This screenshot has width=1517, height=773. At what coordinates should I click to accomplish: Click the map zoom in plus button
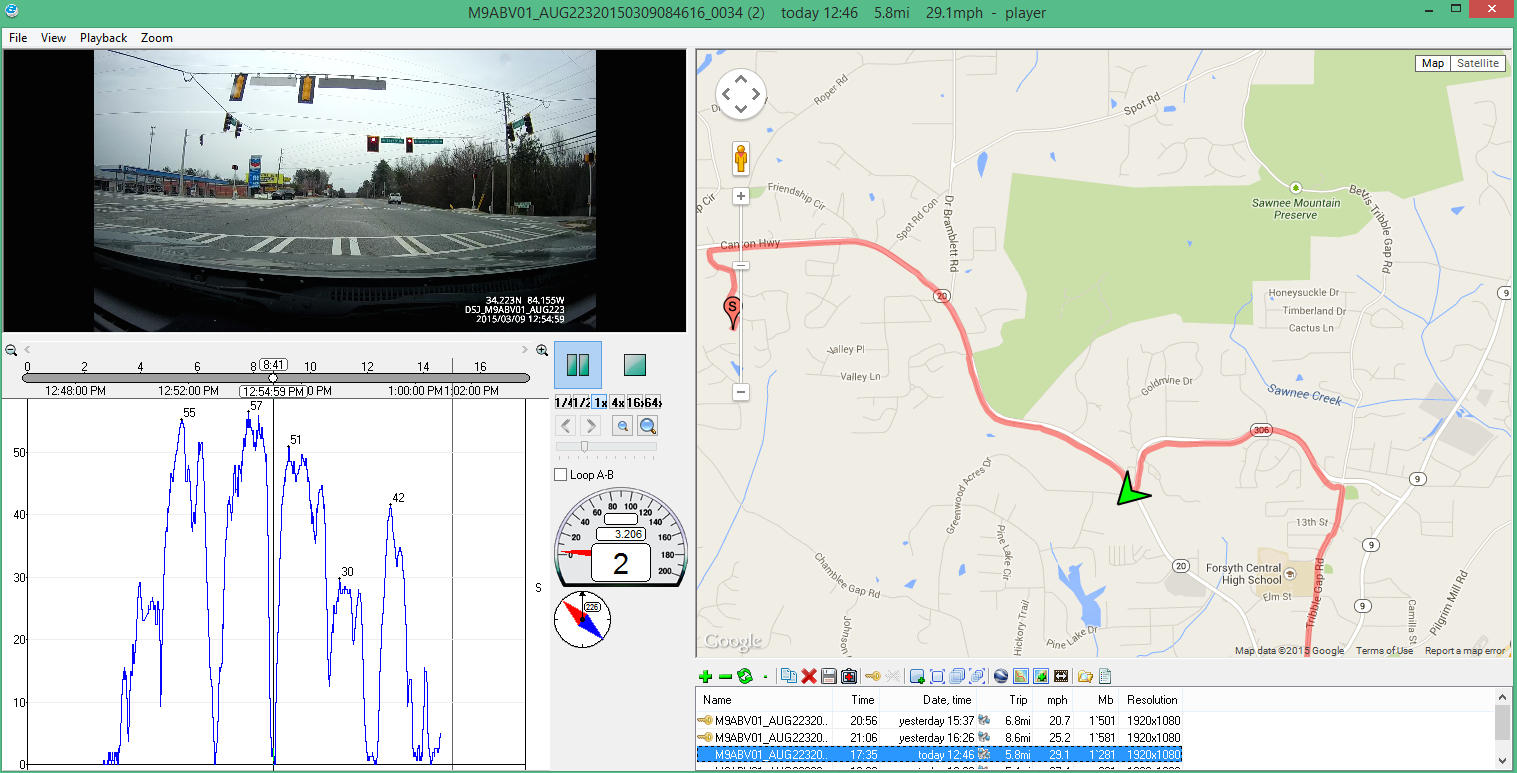coord(741,196)
